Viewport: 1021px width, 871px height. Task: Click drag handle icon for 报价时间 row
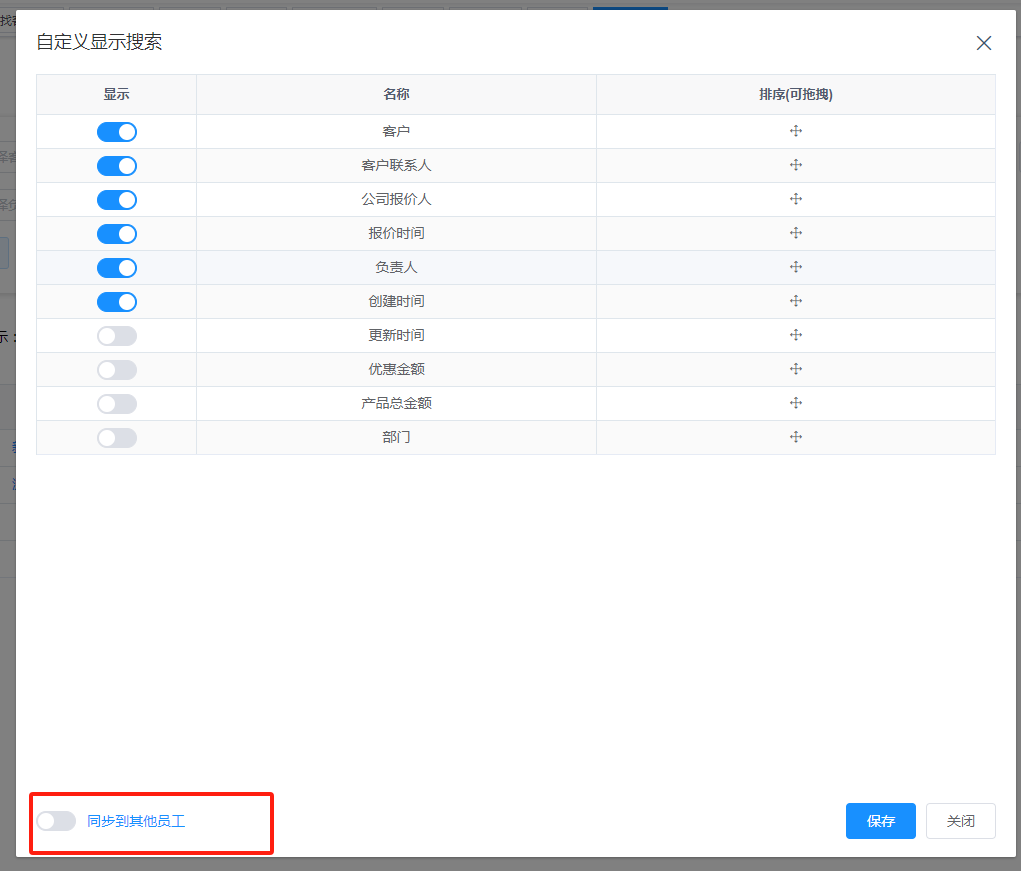(796, 233)
